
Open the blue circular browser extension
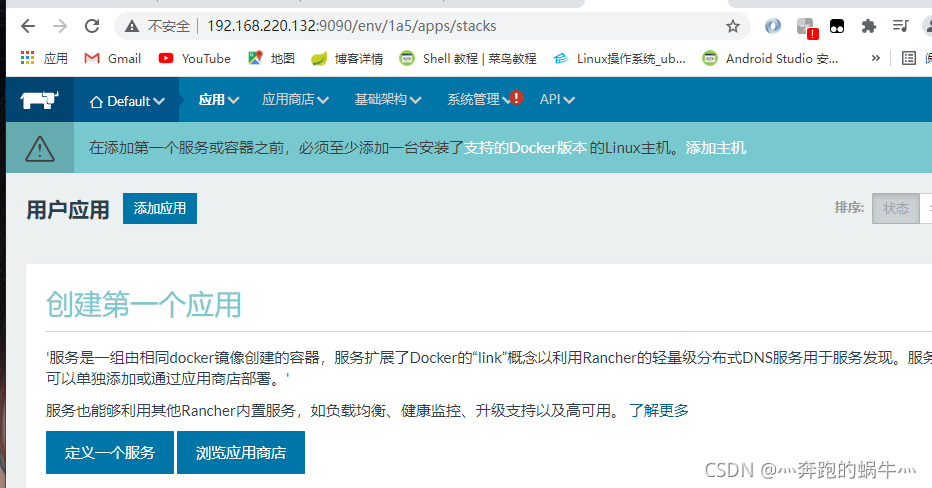tap(773, 26)
